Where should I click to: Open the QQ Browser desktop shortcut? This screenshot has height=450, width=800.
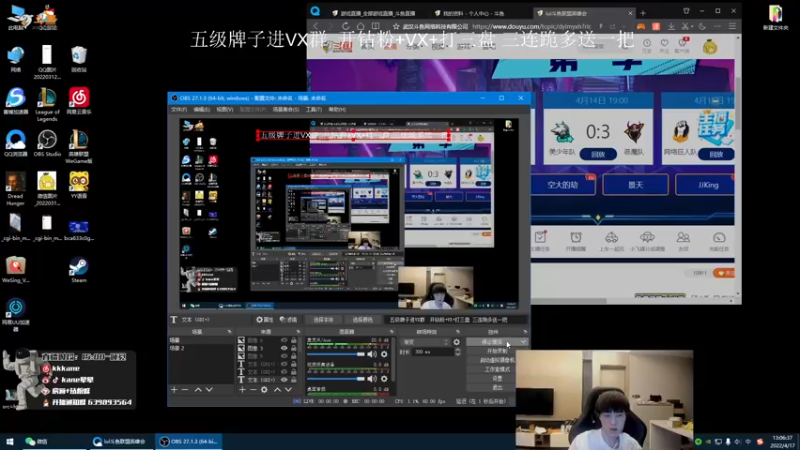(15, 143)
